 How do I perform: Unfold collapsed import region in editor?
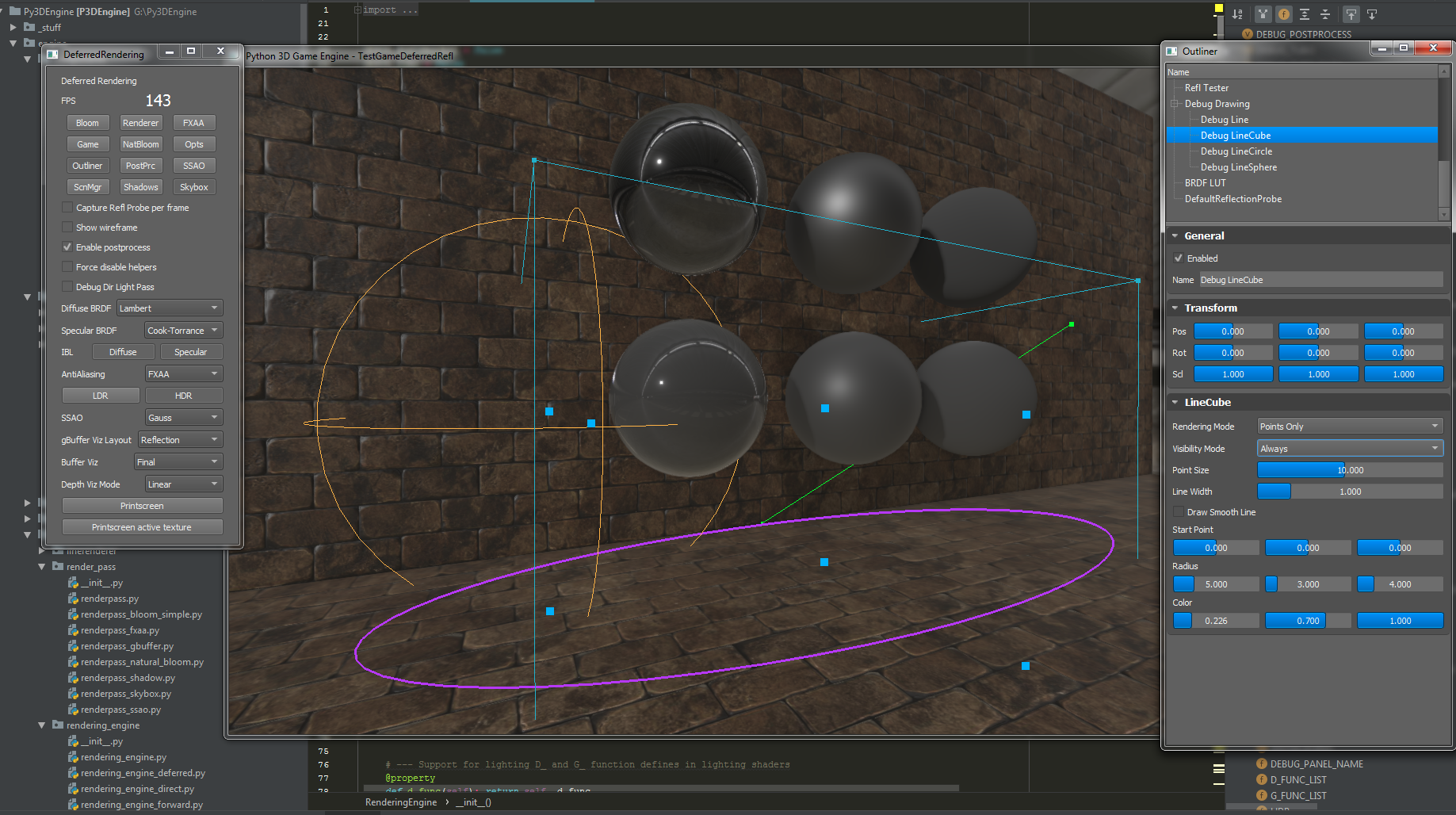click(x=357, y=10)
